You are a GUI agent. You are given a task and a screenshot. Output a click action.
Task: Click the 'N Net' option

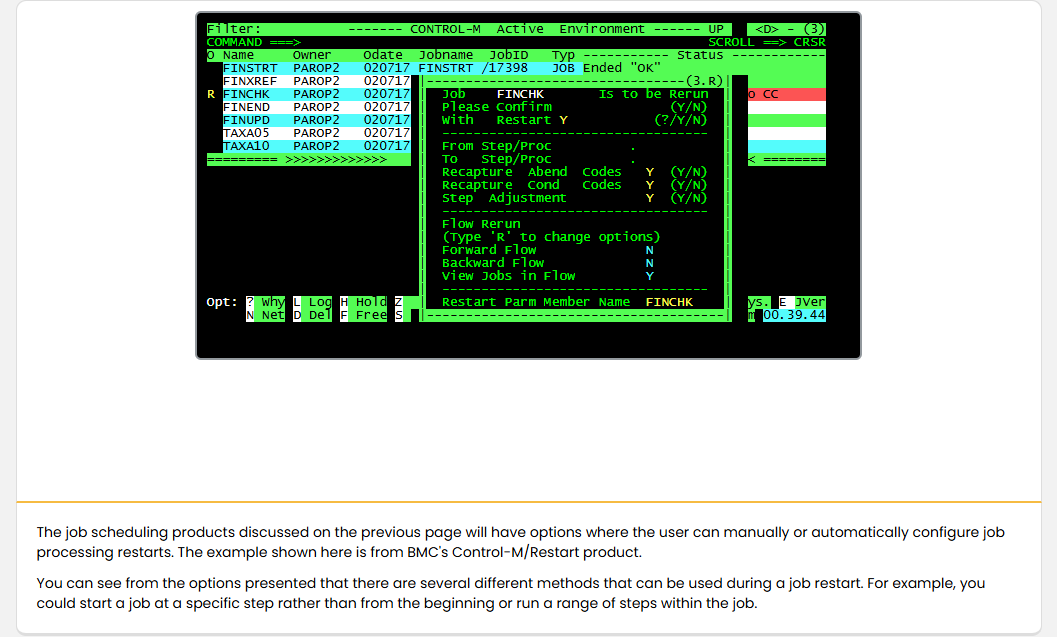pos(266,315)
